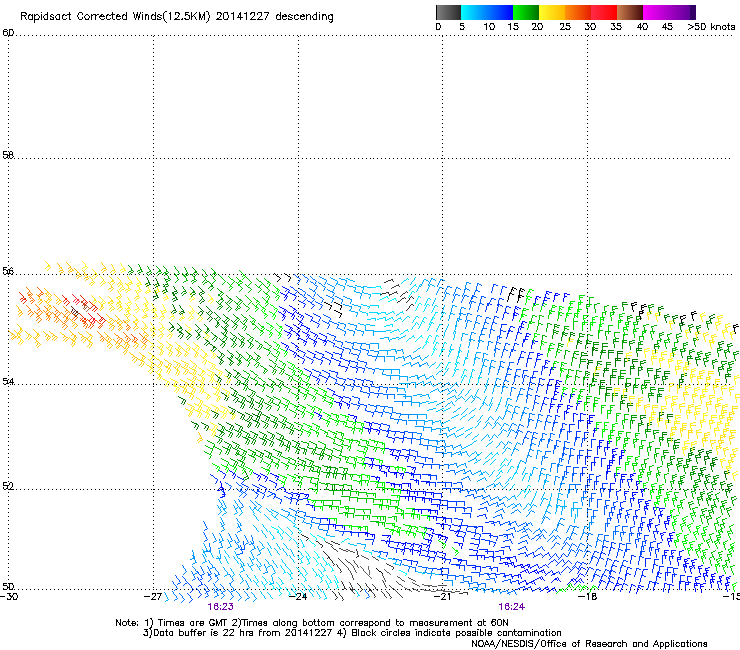
Task: Click the word 'descending' in the title
Action: click(304, 17)
